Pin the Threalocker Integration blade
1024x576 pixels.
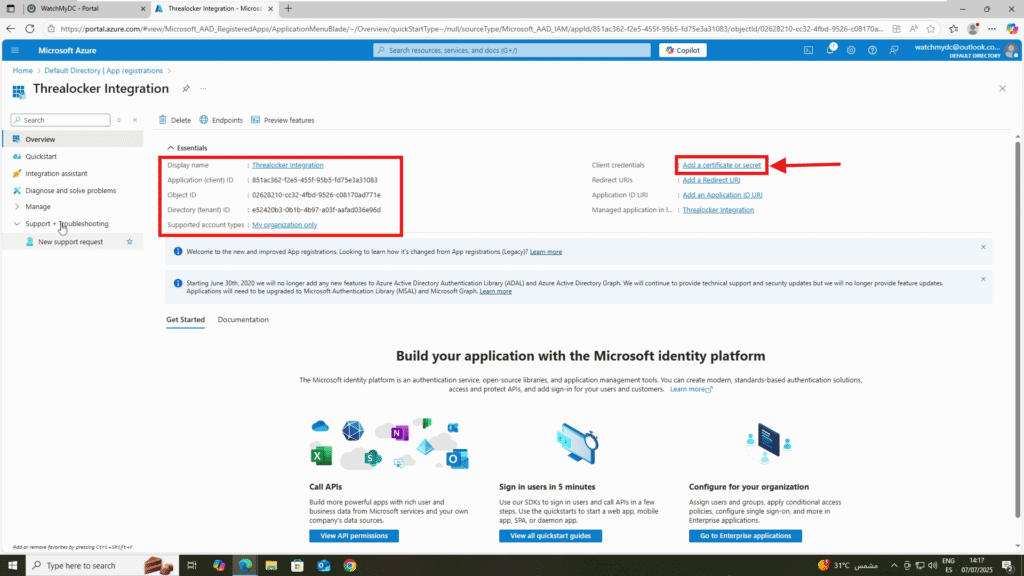pyautogui.click(x=186, y=89)
